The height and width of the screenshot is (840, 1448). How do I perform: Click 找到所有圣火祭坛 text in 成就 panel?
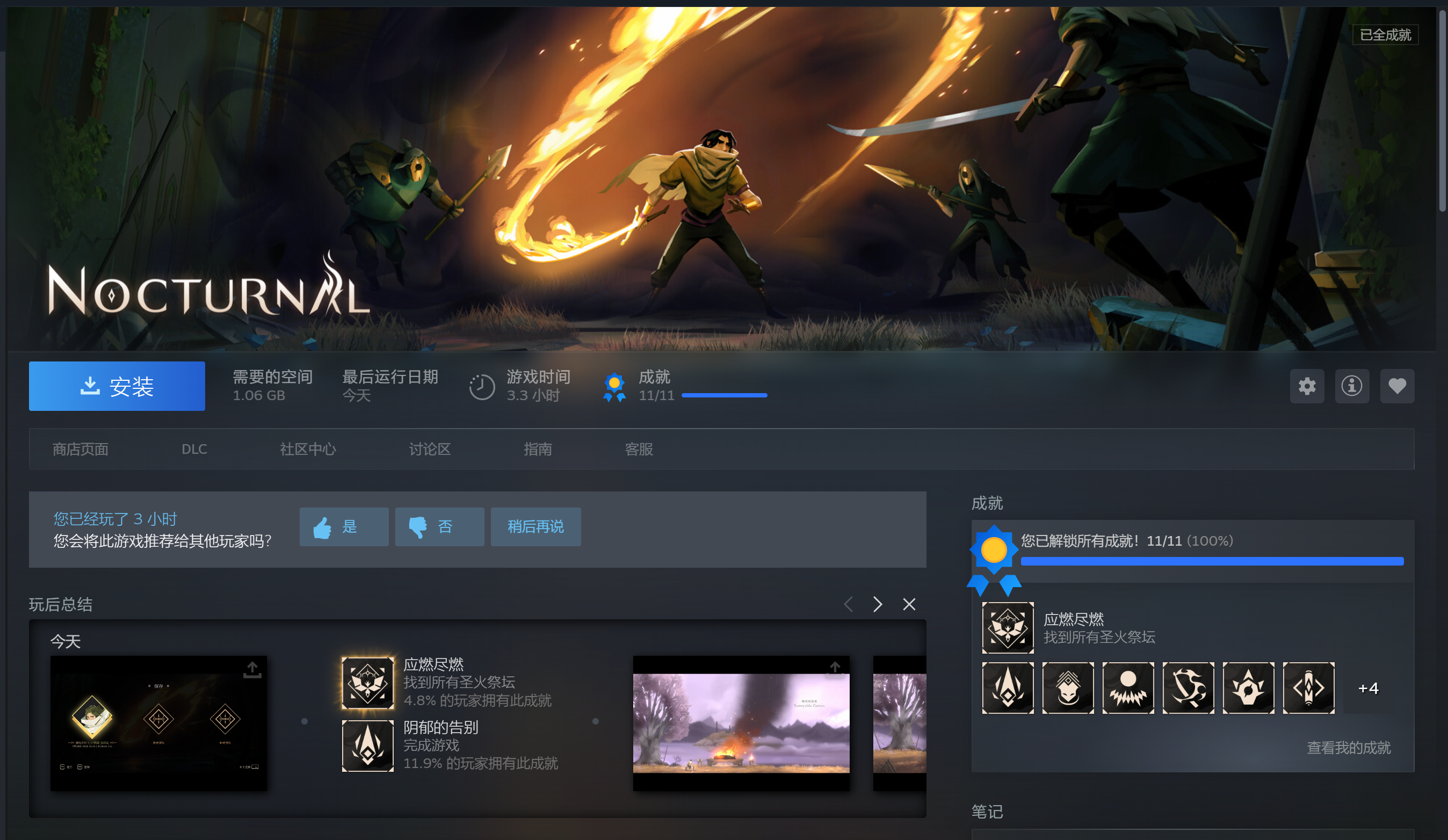(x=1099, y=637)
